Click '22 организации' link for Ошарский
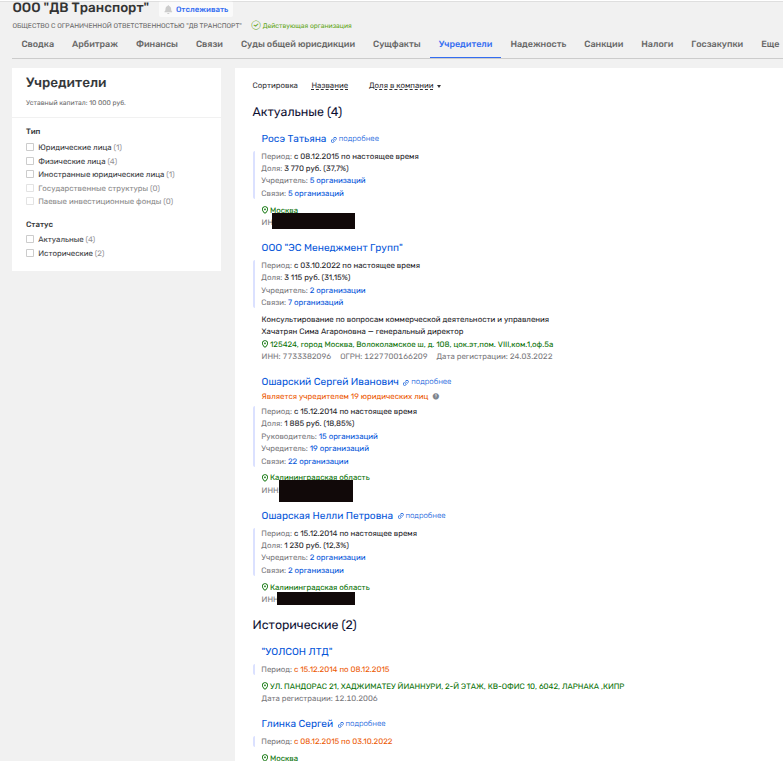The width and height of the screenshot is (783, 761). coord(318,461)
